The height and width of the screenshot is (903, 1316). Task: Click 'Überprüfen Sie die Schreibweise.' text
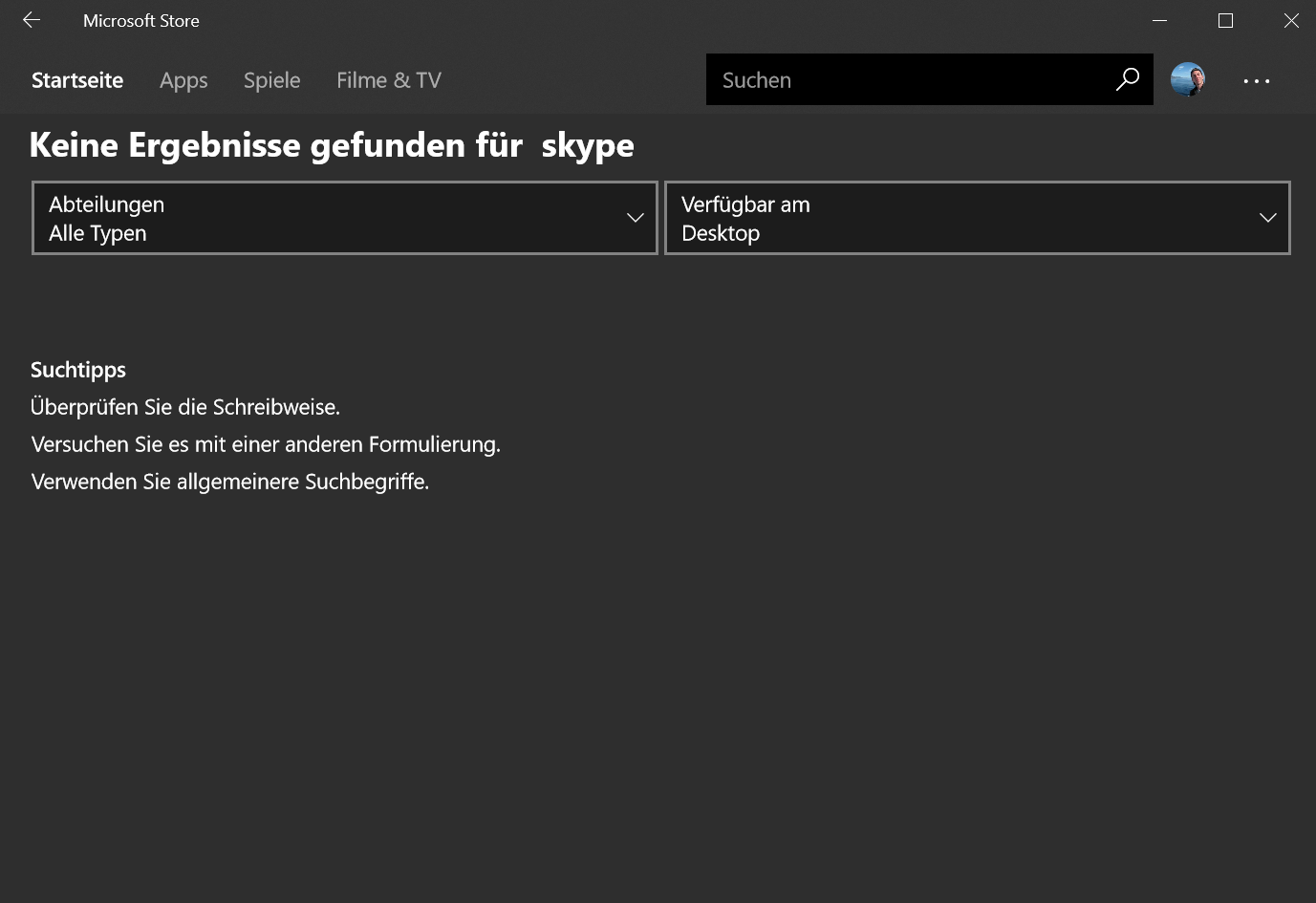185,407
